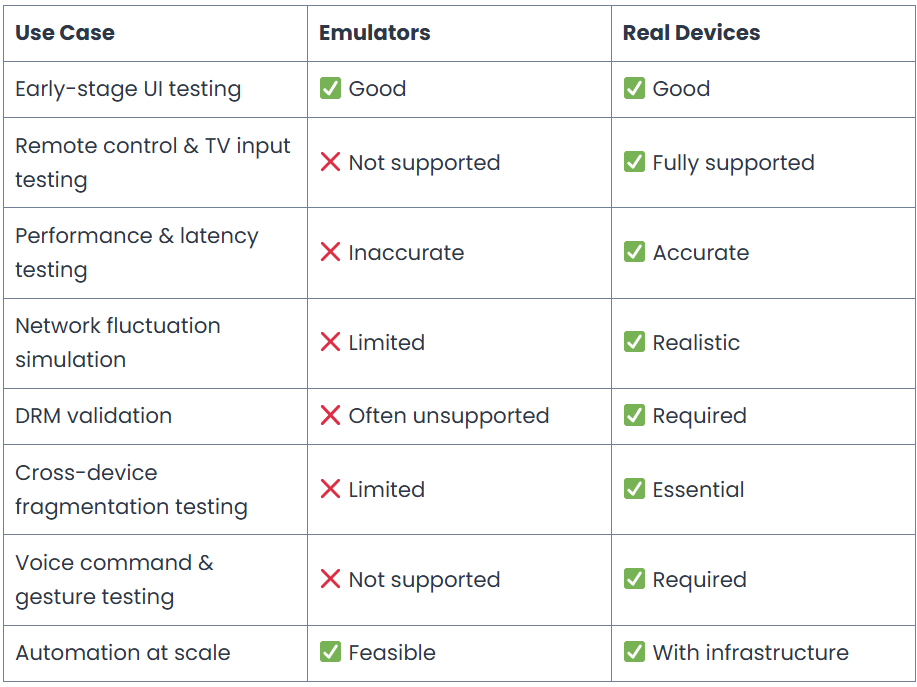Click red X in Network fluctuation row

click(330, 342)
